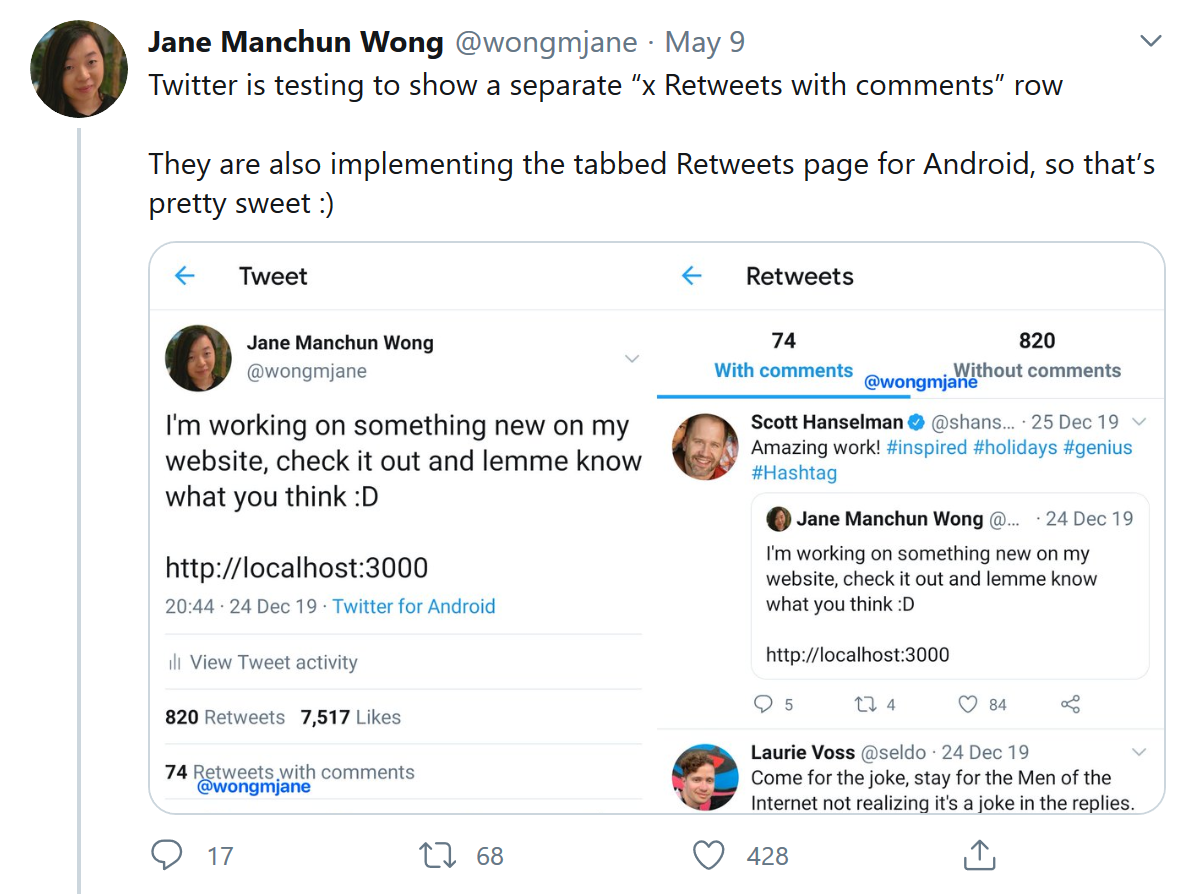This screenshot has width=1196, height=894.
Task: Retweet Scott Hanselman's quote tweet
Action: [x=865, y=704]
